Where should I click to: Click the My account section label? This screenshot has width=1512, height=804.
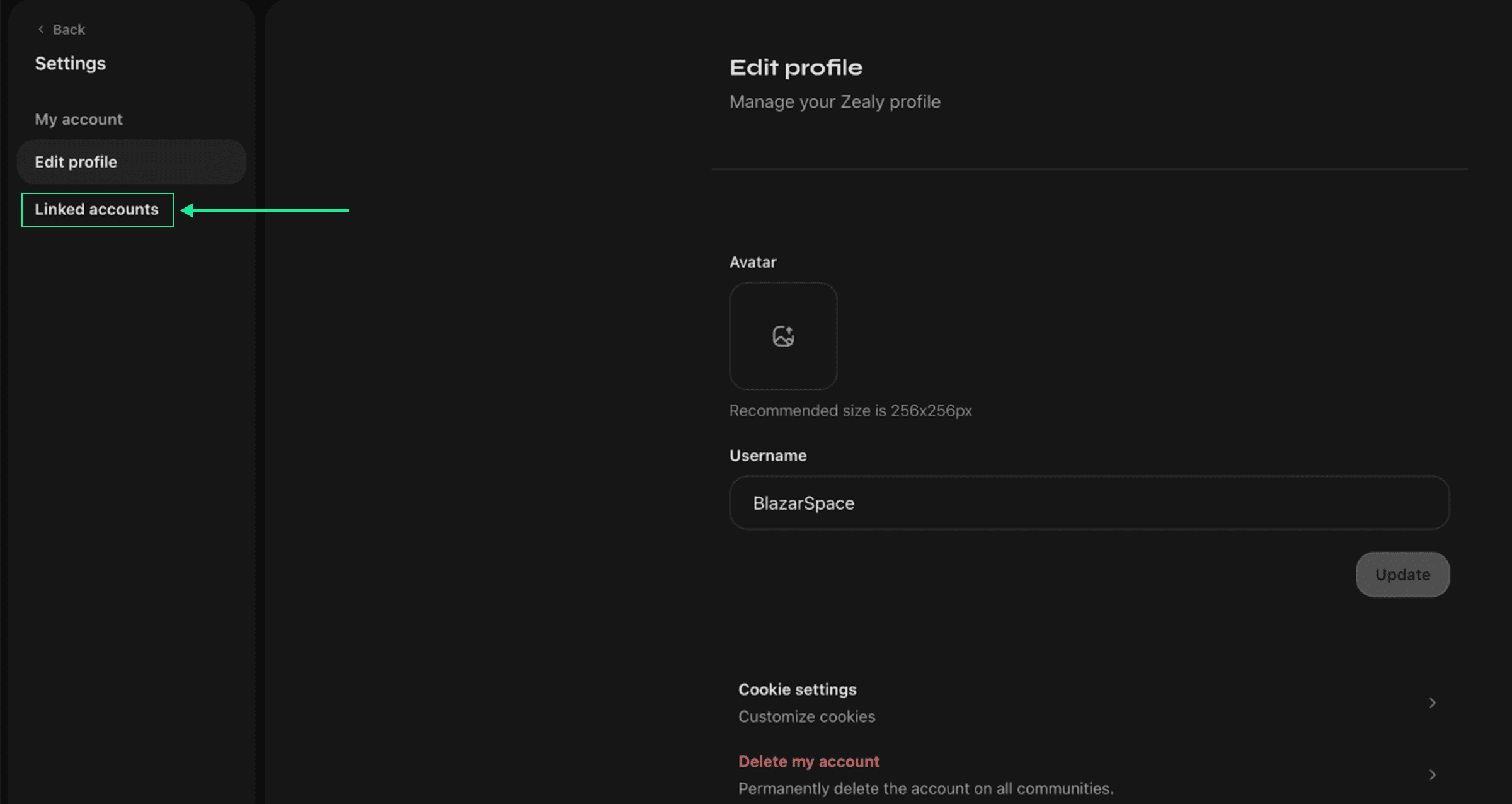pyautogui.click(x=79, y=119)
